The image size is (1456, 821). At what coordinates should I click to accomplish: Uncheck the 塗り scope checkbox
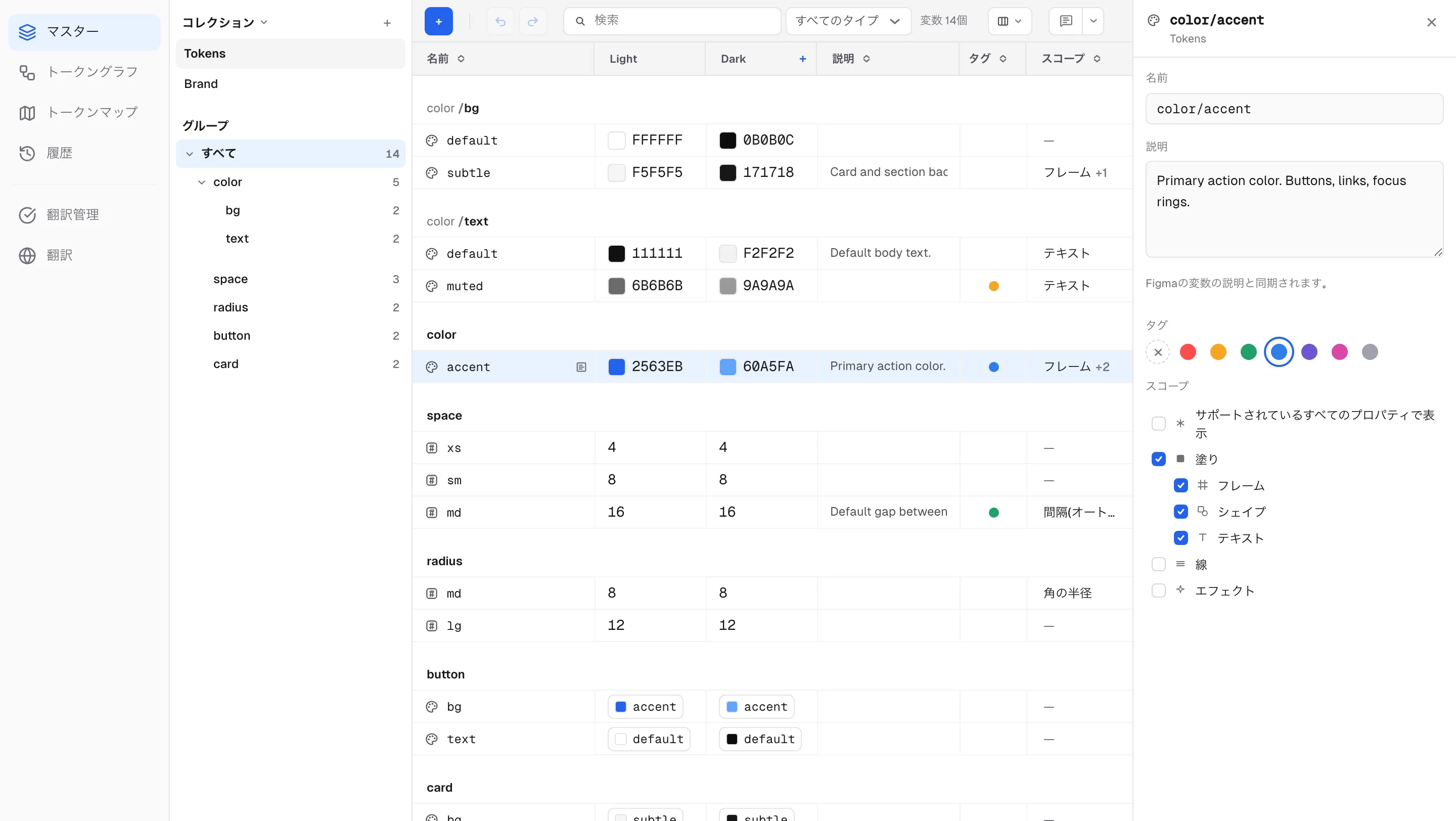click(x=1159, y=459)
